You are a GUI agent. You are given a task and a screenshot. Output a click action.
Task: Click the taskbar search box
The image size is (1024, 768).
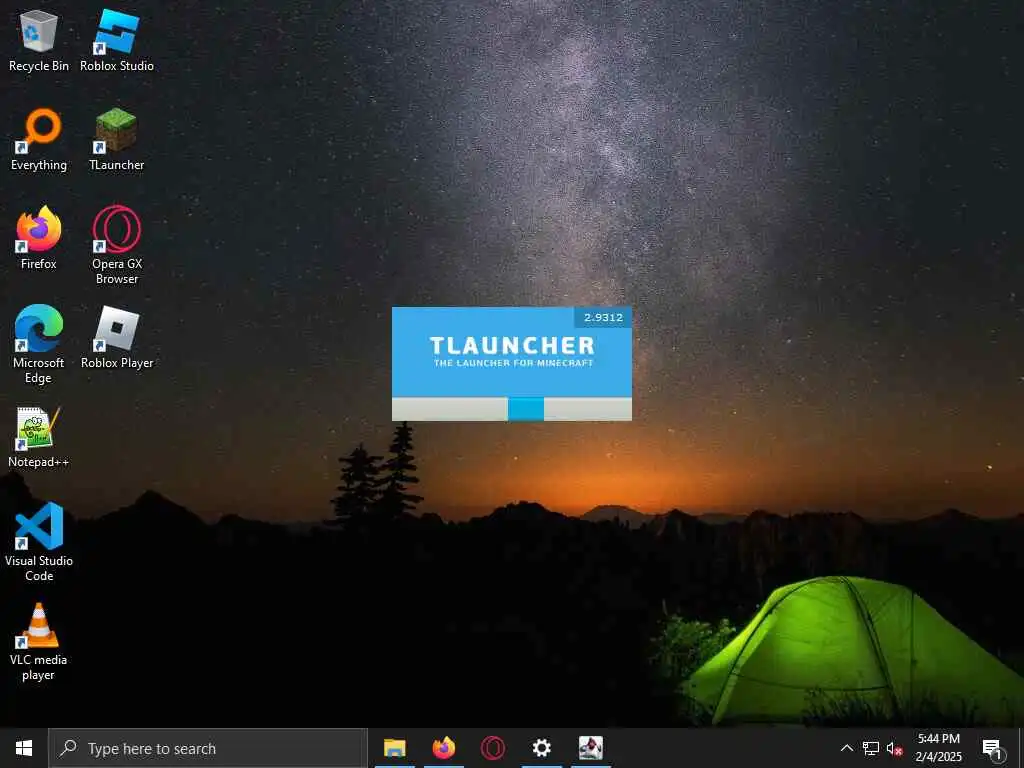208,748
